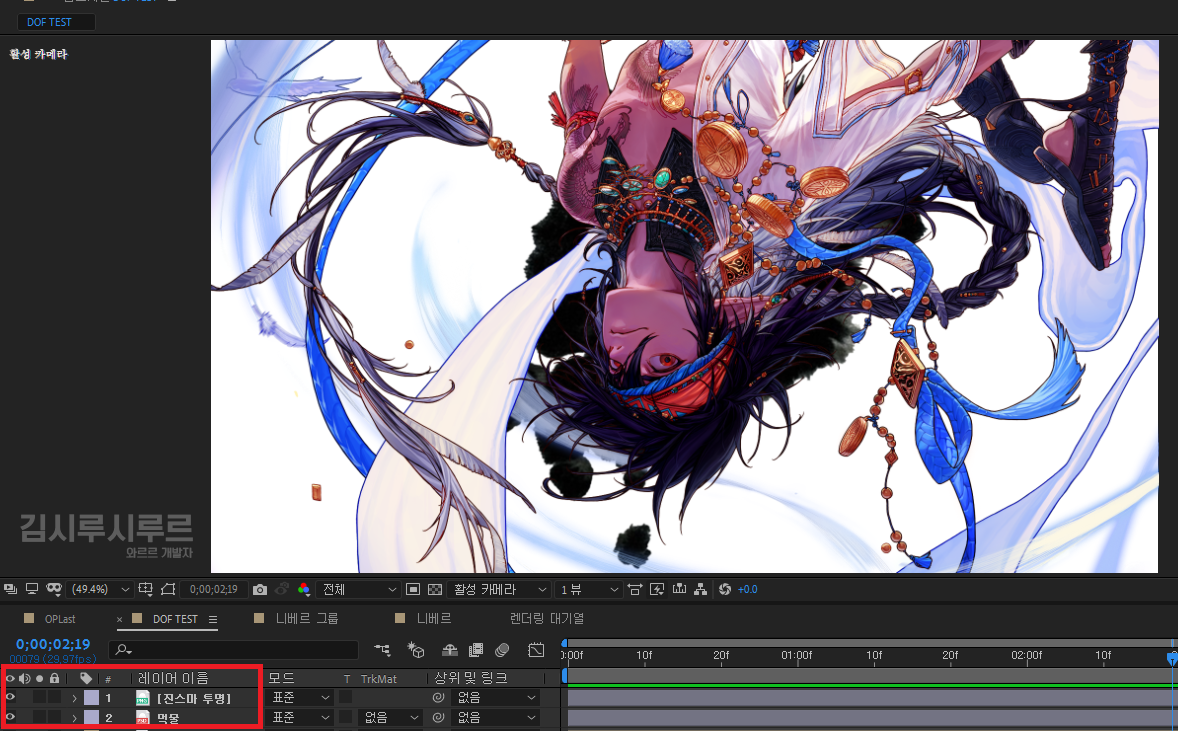Open the 활성 카메라 3D view dropdown
The width and height of the screenshot is (1178, 731).
pyautogui.click(x=499, y=589)
